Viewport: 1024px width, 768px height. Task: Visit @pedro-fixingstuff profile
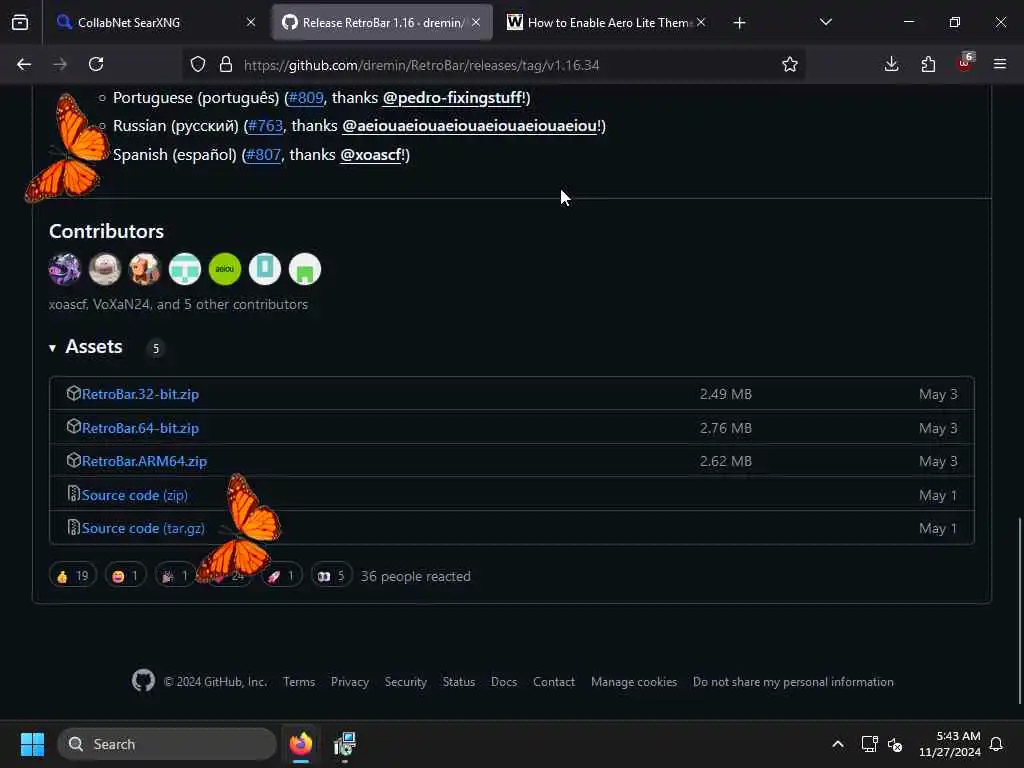click(452, 98)
